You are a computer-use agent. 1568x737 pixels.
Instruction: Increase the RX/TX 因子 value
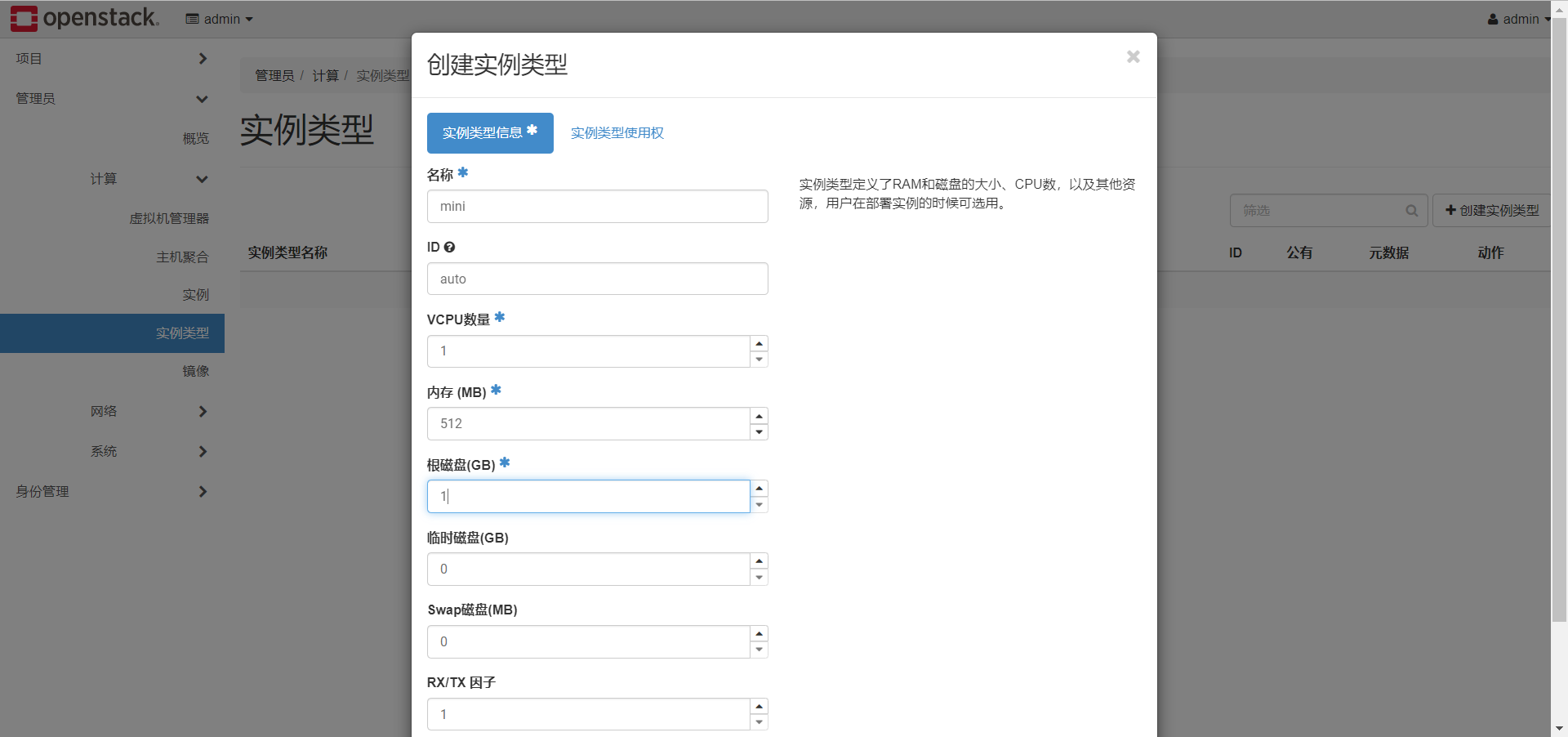tap(759, 706)
